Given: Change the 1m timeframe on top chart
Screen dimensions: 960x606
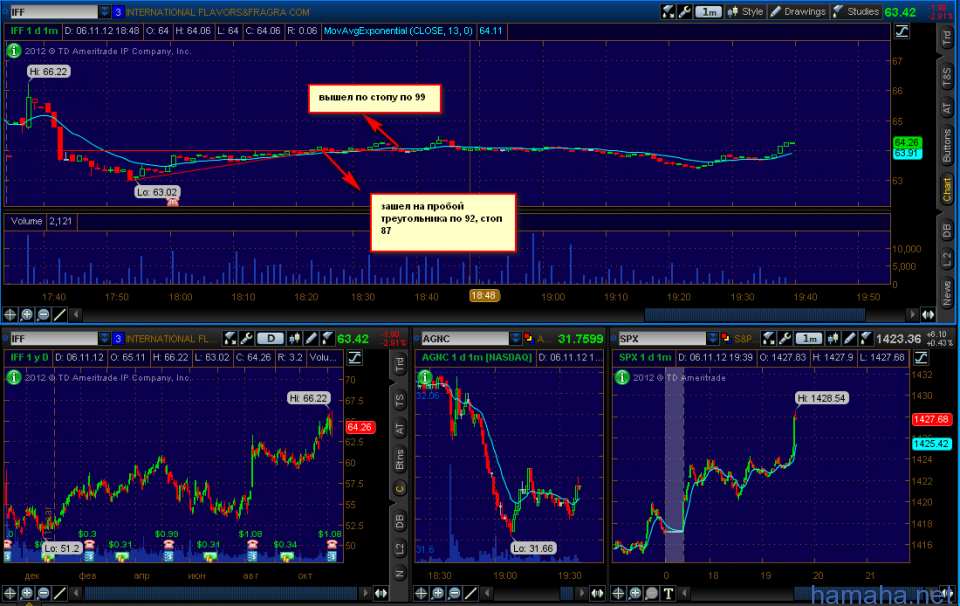Looking at the screenshot, I should 709,11.
